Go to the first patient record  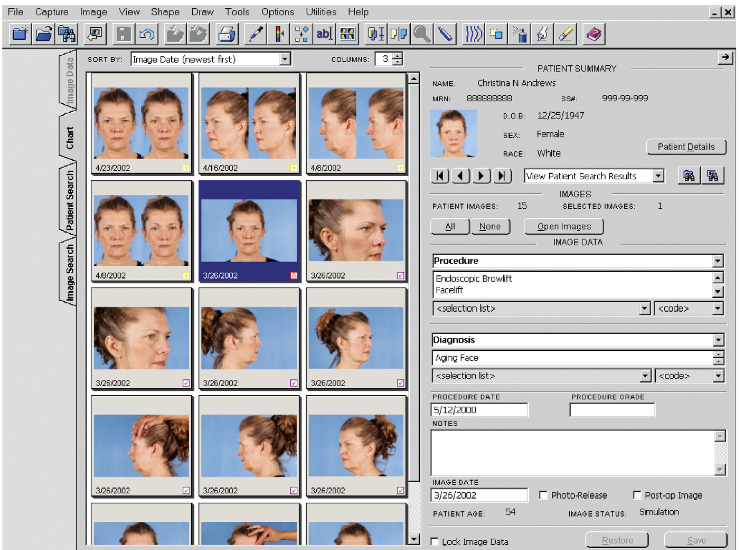click(x=440, y=176)
